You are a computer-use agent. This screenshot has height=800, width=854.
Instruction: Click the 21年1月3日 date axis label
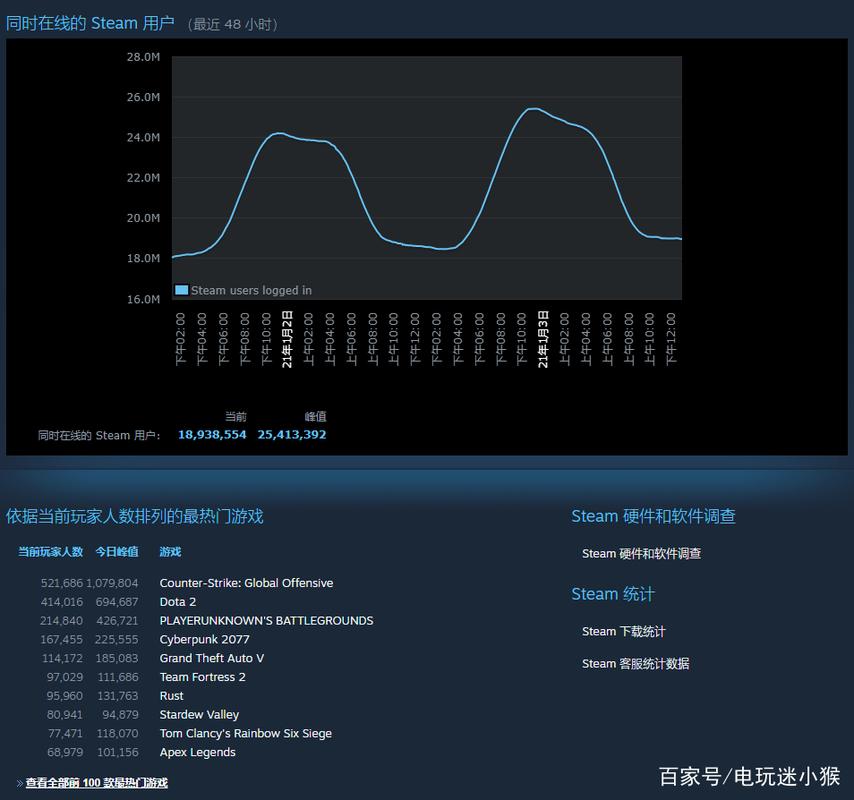(x=543, y=339)
